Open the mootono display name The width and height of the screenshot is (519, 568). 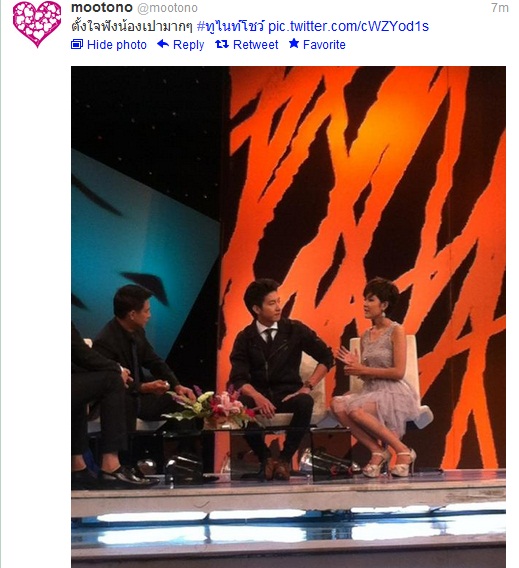(102, 7)
